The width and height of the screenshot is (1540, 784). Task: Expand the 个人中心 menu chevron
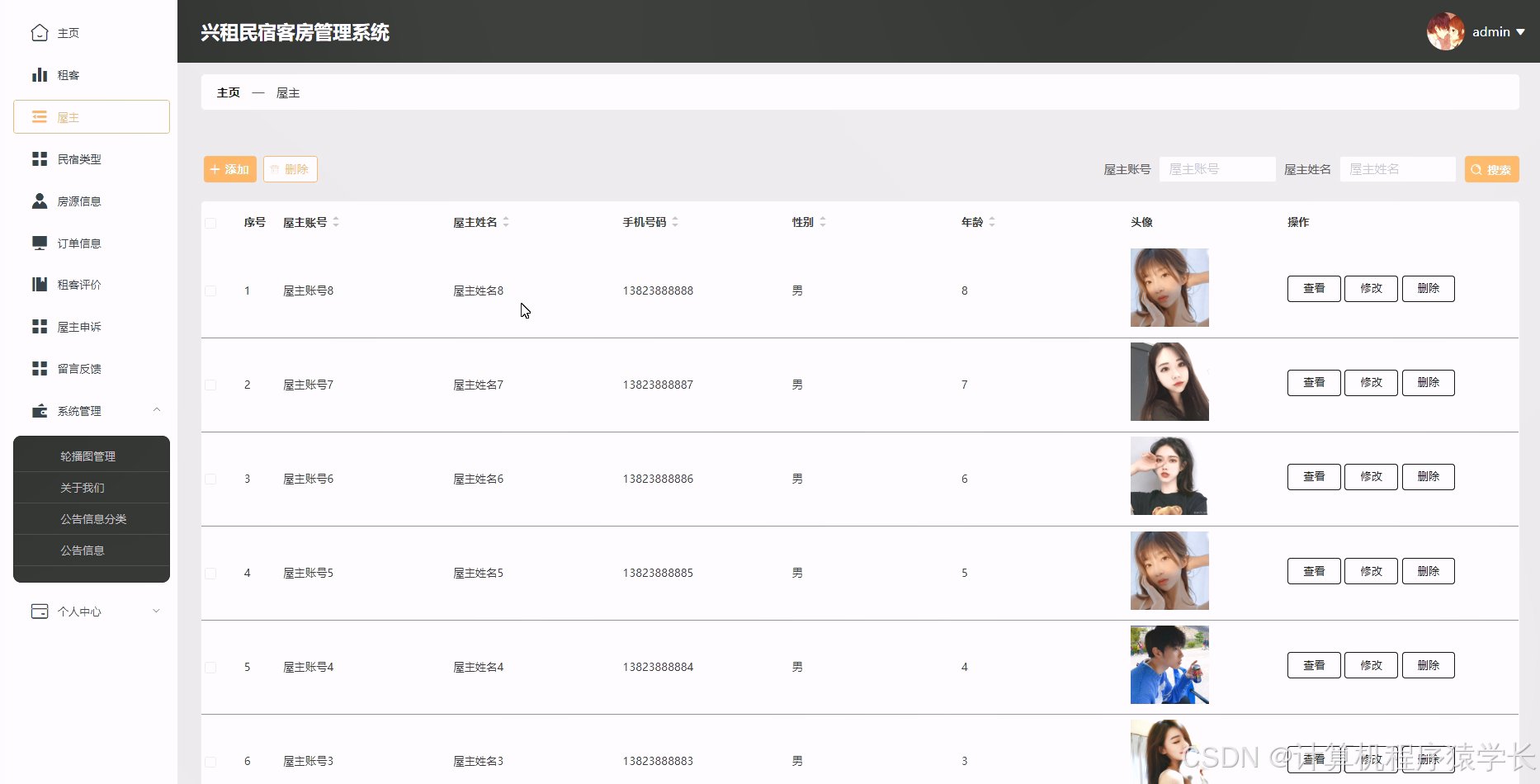pyautogui.click(x=157, y=612)
